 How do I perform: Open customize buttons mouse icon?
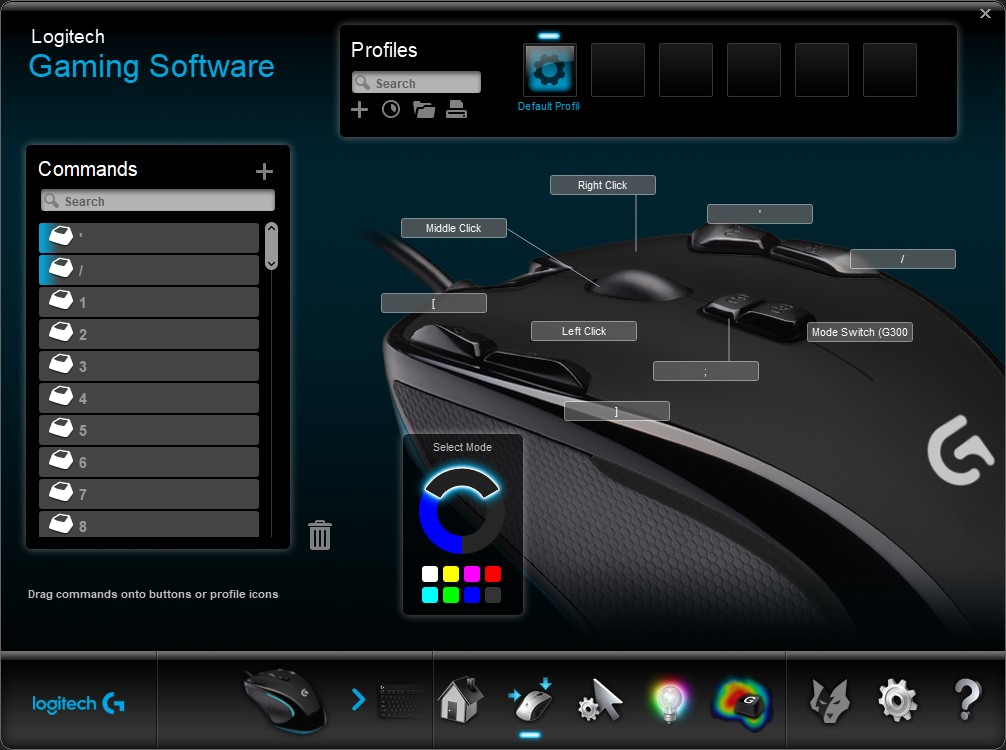[531, 699]
